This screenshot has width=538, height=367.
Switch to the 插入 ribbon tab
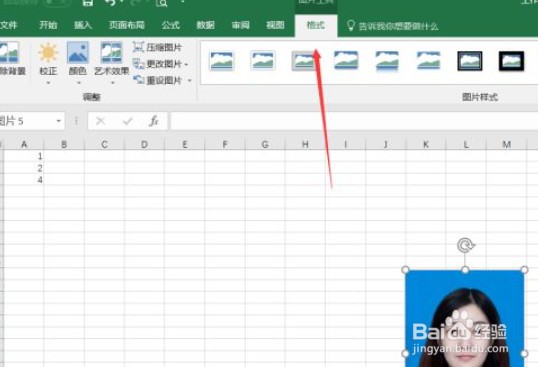click(x=82, y=25)
